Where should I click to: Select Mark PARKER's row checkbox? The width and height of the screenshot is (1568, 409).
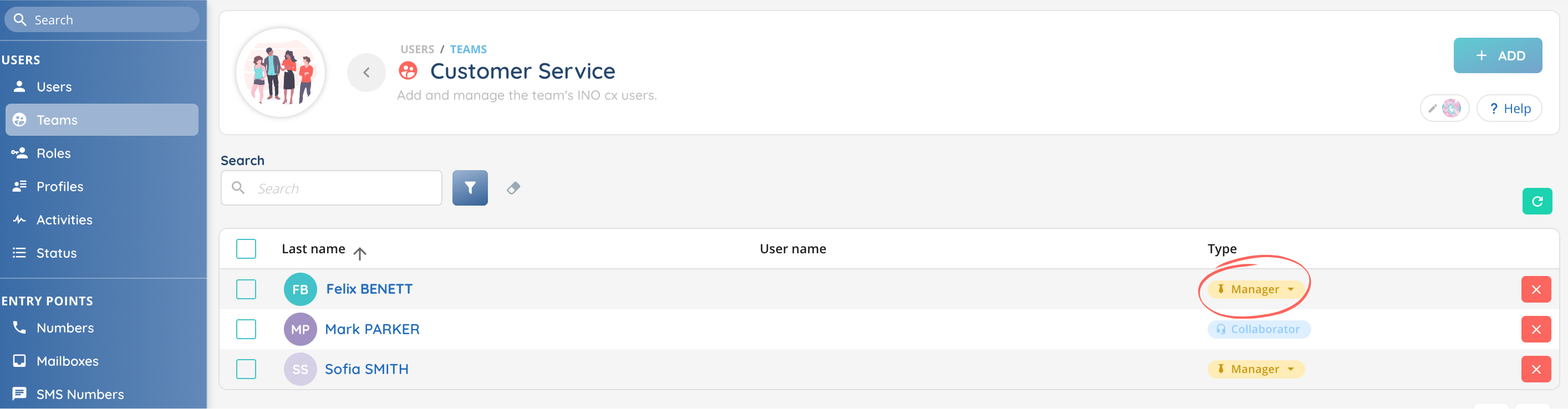tap(246, 329)
